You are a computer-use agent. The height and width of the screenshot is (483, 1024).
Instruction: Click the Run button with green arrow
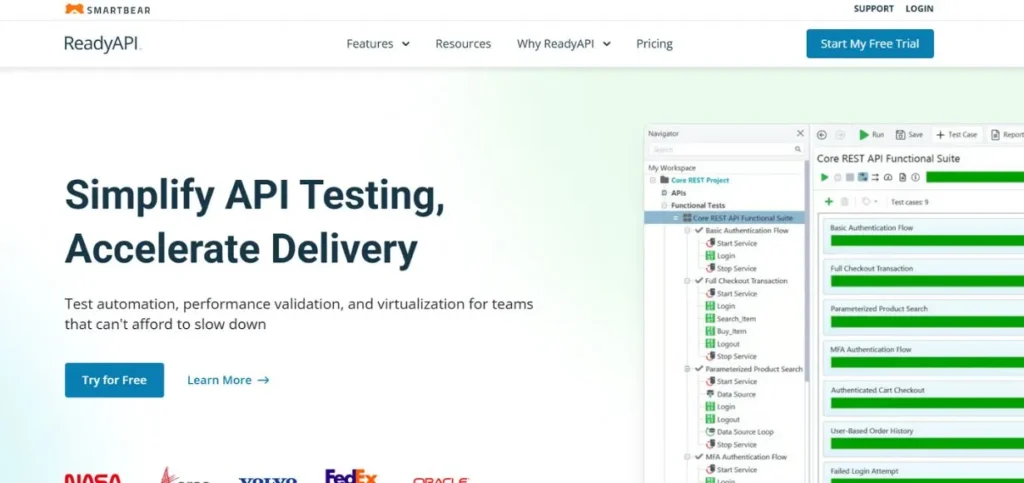click(871, 134)
